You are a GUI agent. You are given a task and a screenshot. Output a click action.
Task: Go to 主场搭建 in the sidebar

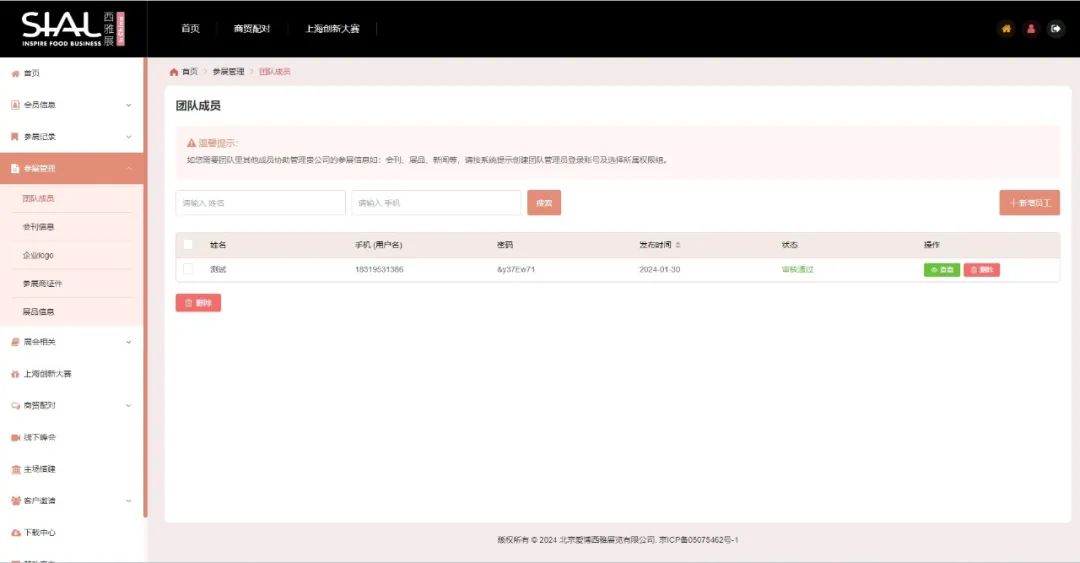(40, 469)
